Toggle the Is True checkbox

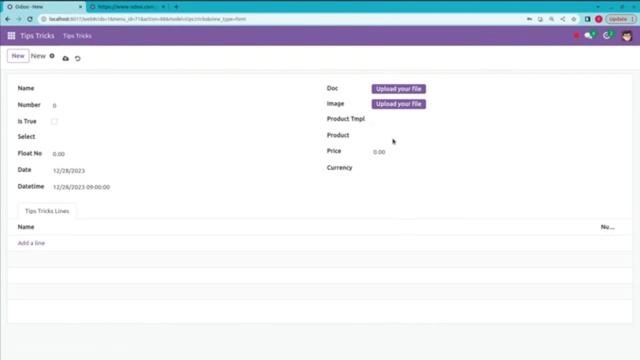(54, 122)
